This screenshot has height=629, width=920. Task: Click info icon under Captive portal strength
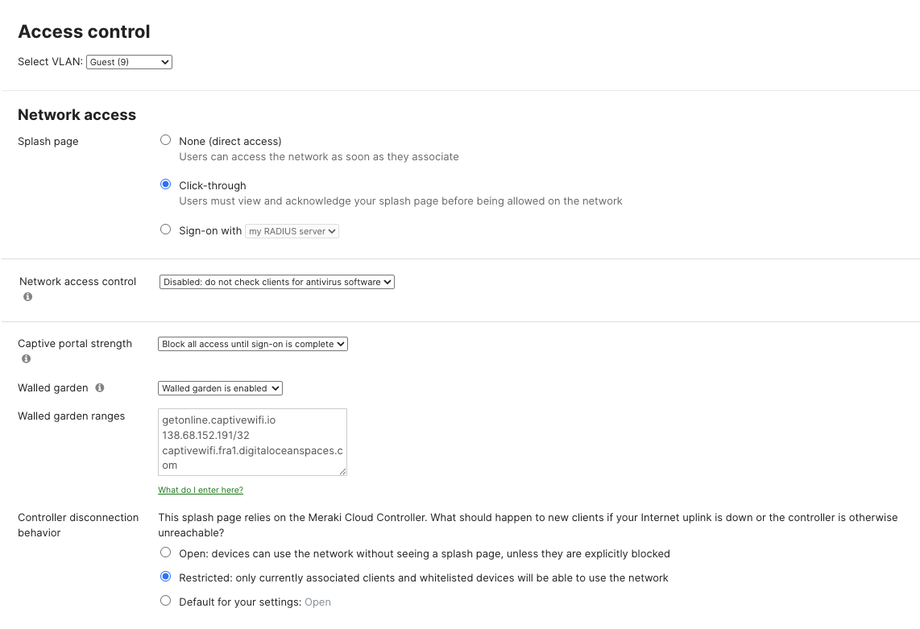26,359
